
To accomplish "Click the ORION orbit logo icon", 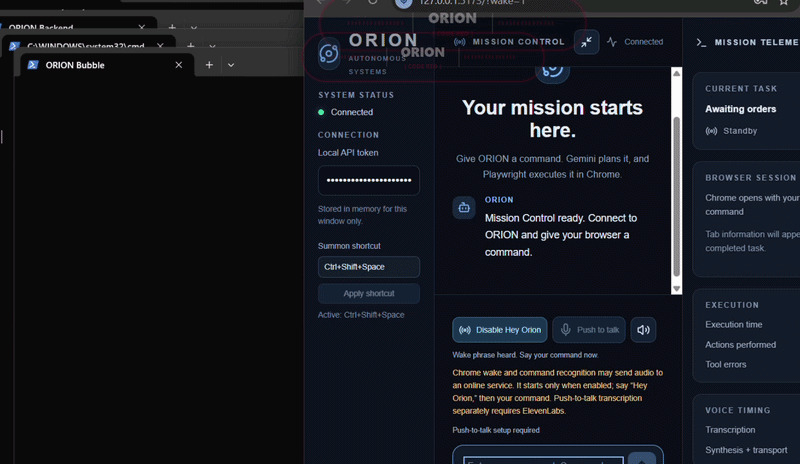I will (329, 54).
